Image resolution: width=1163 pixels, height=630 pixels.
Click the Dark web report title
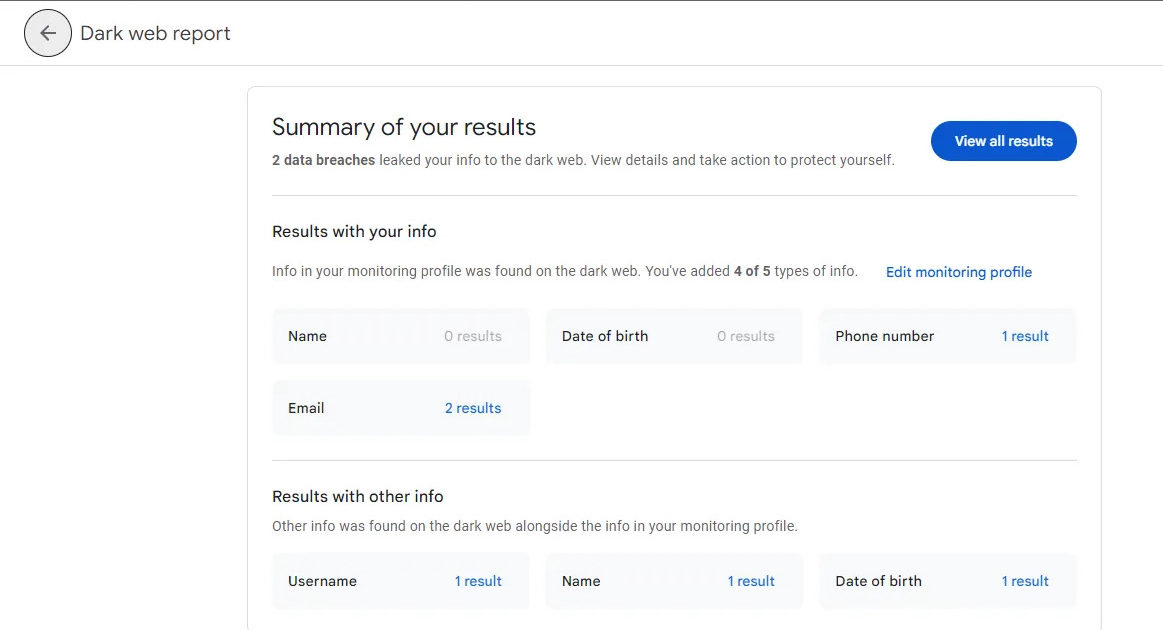coord(155,33)
